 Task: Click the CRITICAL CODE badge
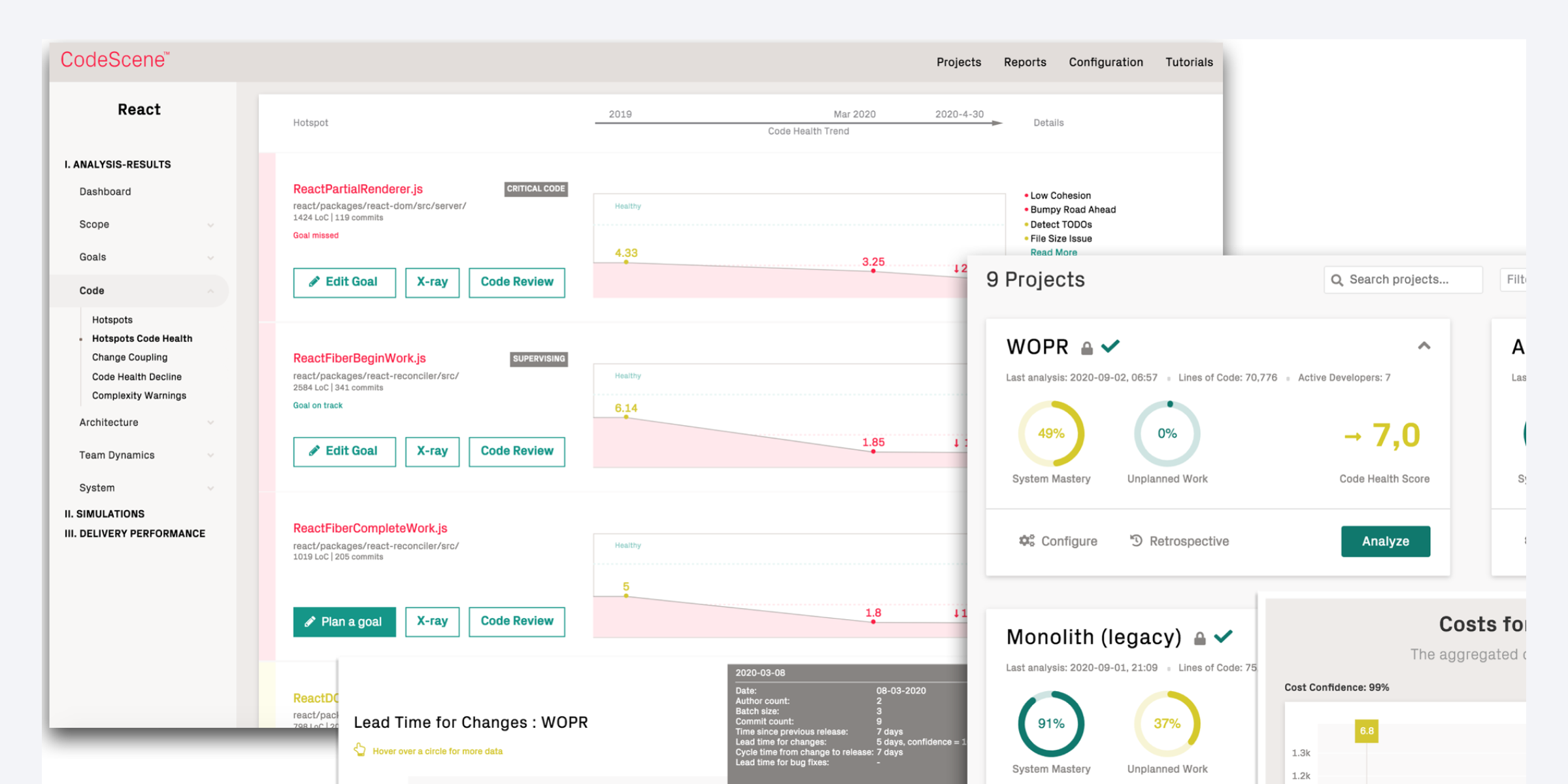(x=536, y=189)
